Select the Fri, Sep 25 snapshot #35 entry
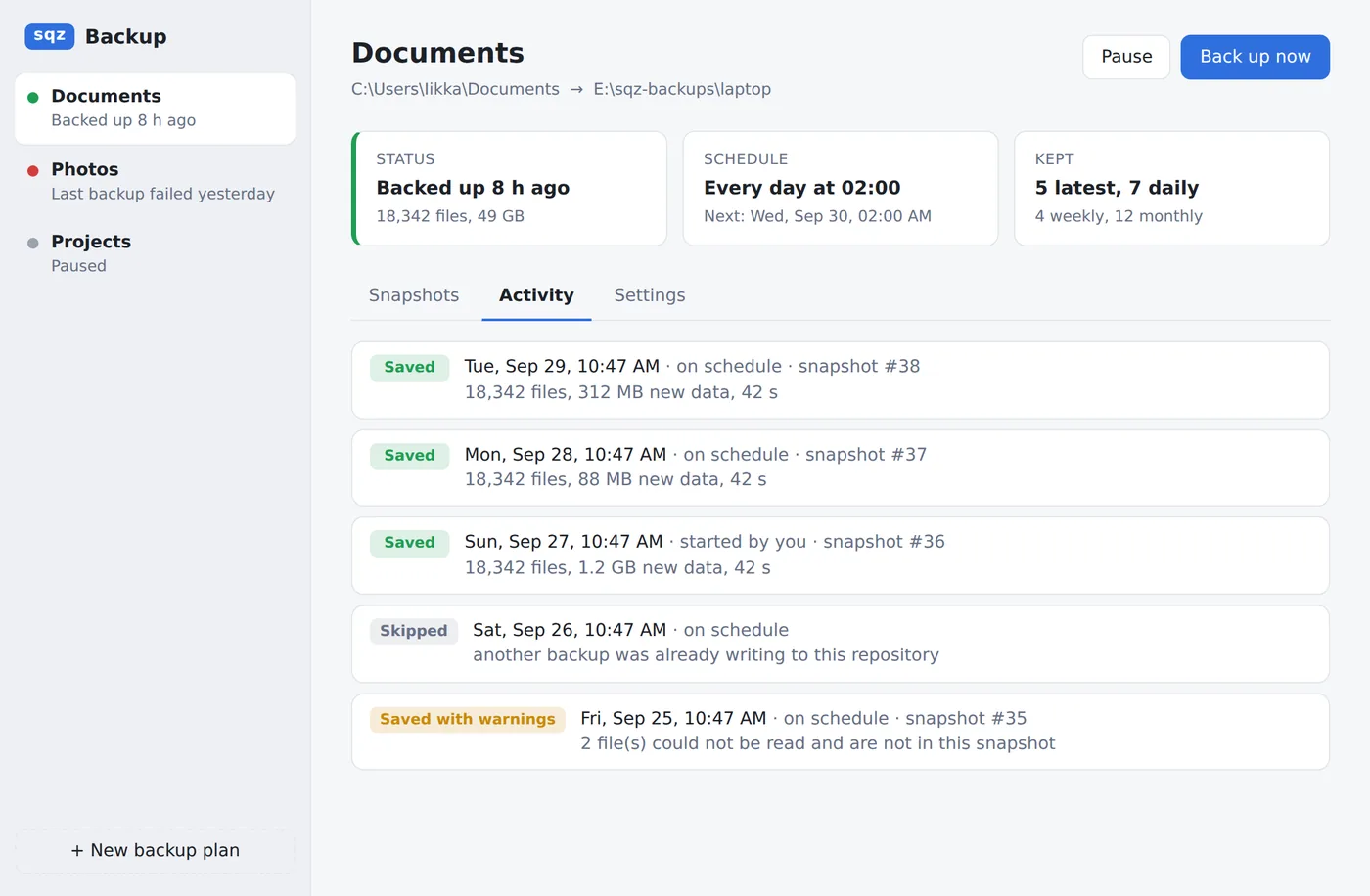This screenshot has height=896, width=1370. tap(841, 732)
